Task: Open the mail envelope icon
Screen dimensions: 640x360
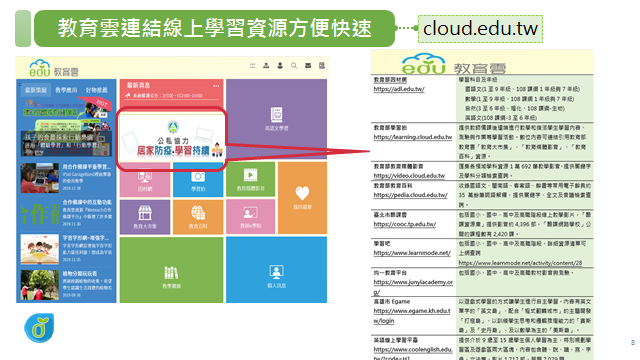Action: pos(308,66)
